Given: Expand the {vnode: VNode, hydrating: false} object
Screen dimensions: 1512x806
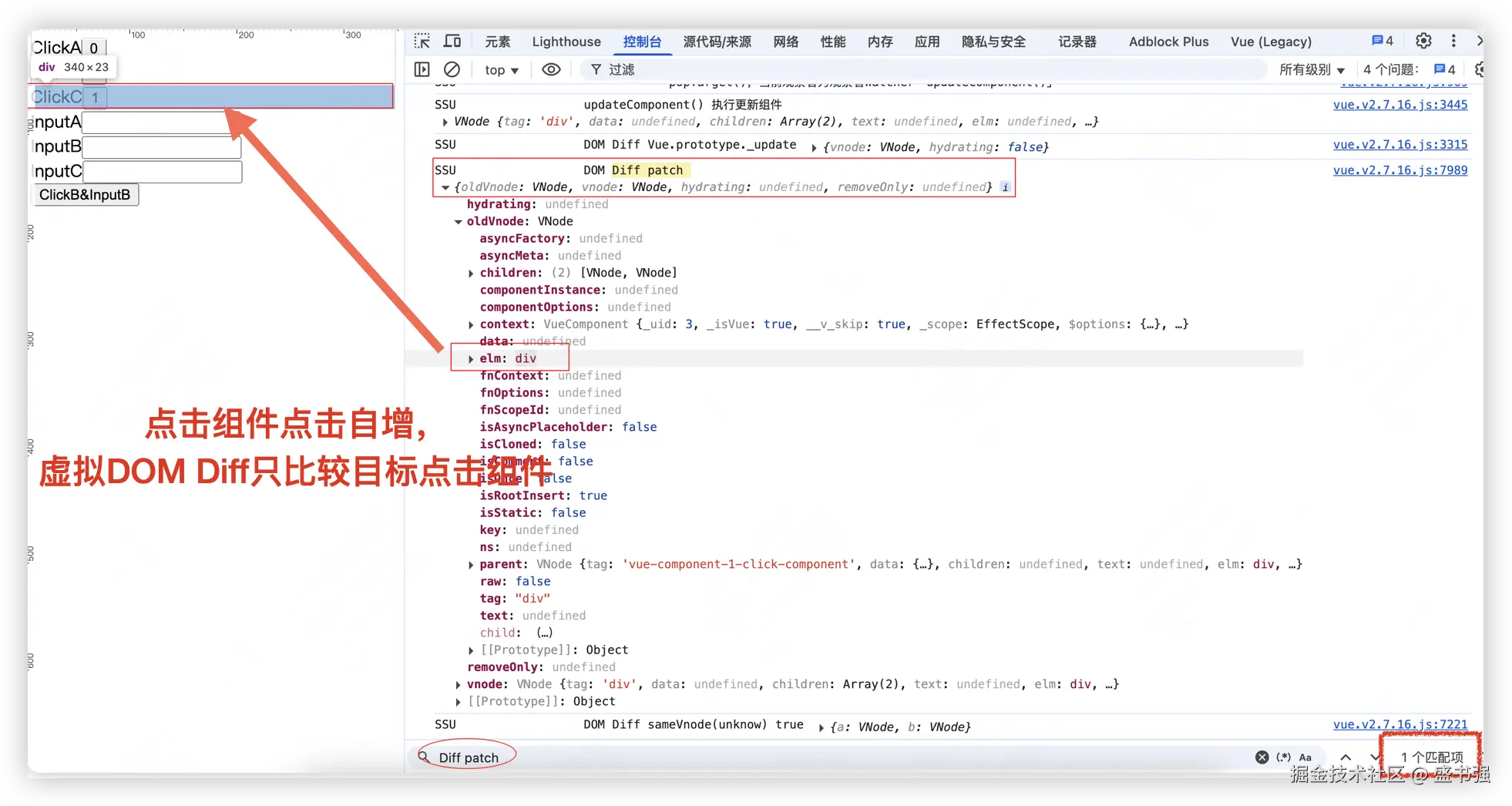Looking at the screenshot, I should tap(814, 147).
